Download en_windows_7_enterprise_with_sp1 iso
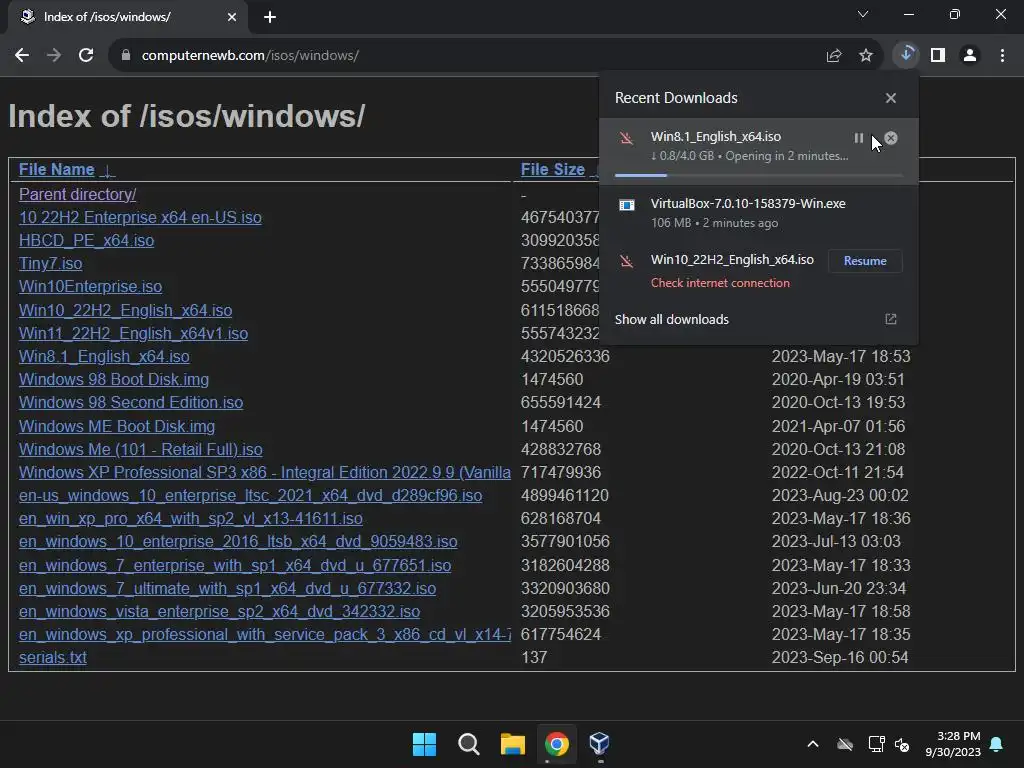The width and height of the screenshot is (1024, 768). point(235,566)
